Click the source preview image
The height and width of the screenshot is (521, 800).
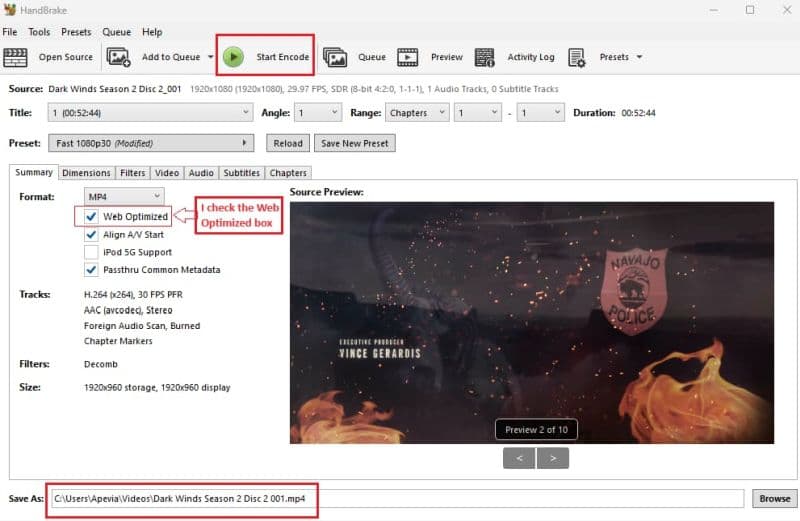click(532, 322)
